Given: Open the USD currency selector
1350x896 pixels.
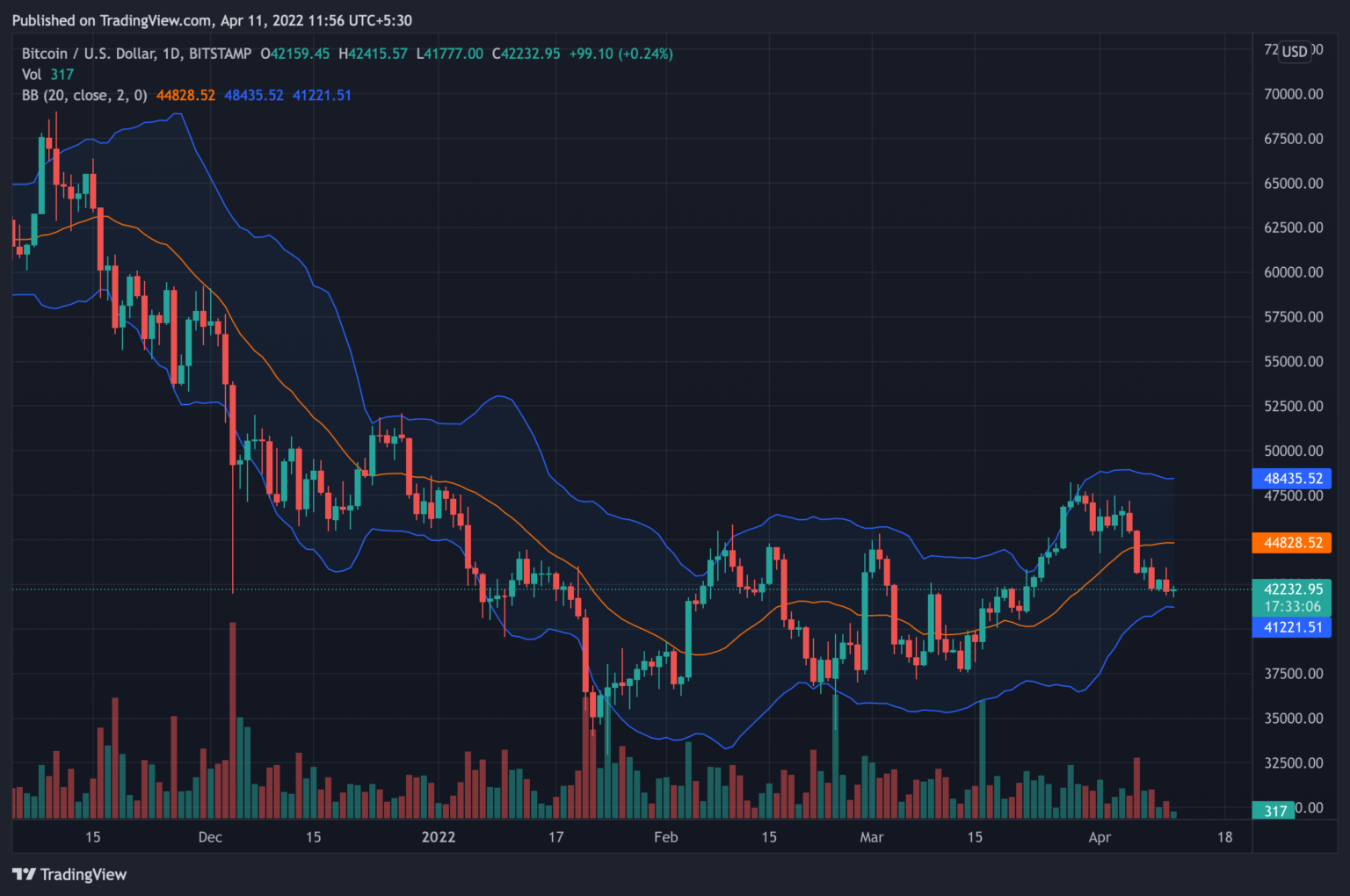Looking at the screenshot, I should 1294,51.
